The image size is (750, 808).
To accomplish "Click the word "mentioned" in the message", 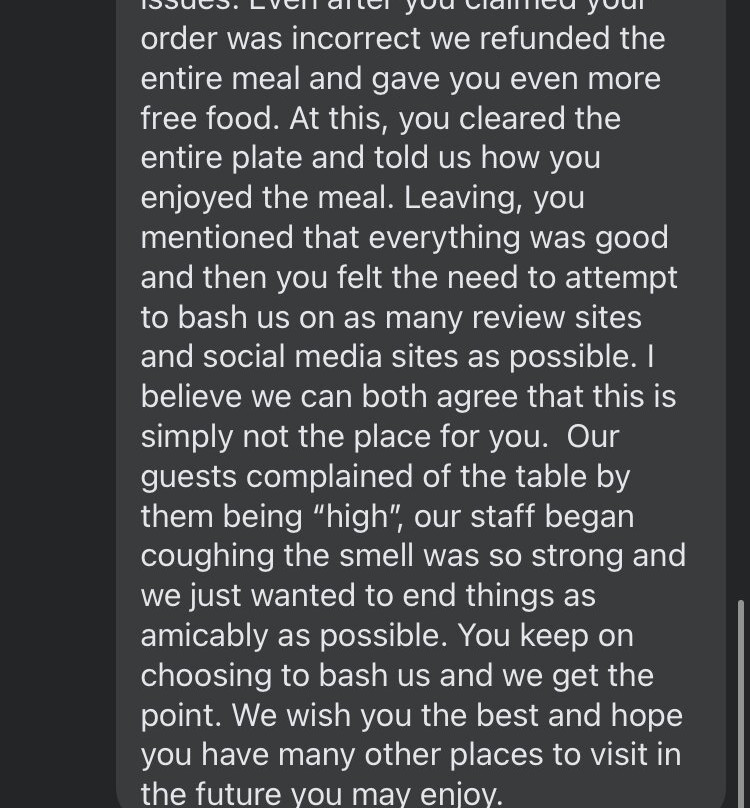I will tap(217, 238).
